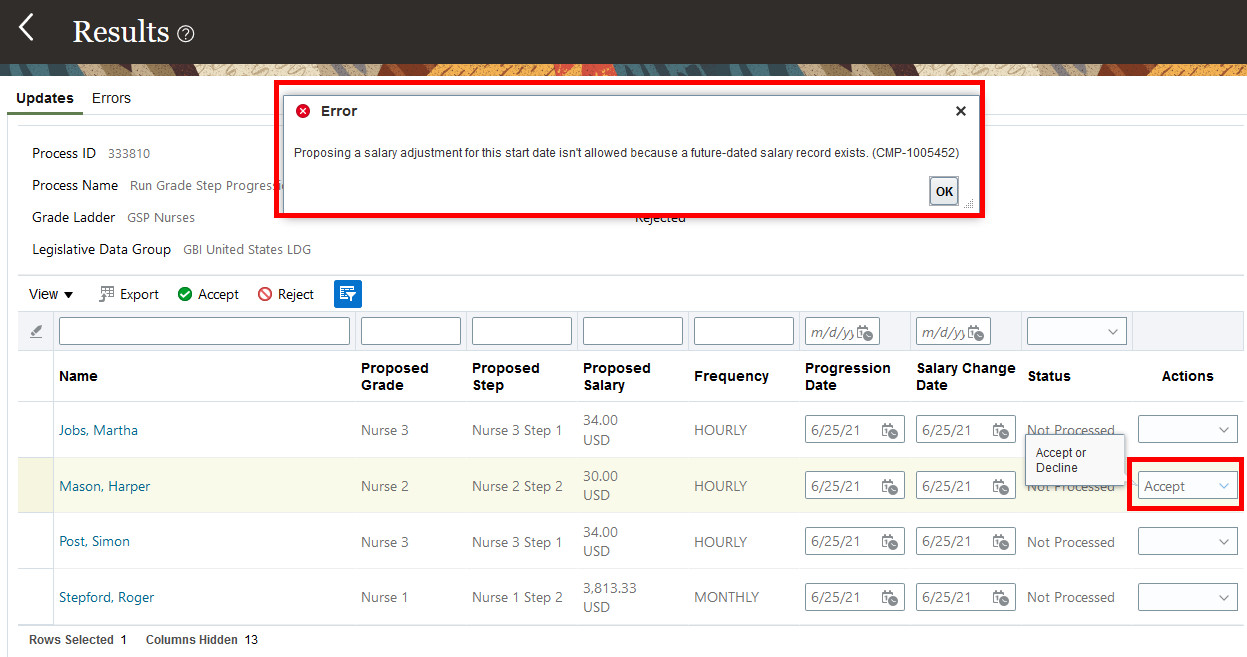
Task: Expand Mason, Harper's Accept action dropdown
Action: point(1188,486)
